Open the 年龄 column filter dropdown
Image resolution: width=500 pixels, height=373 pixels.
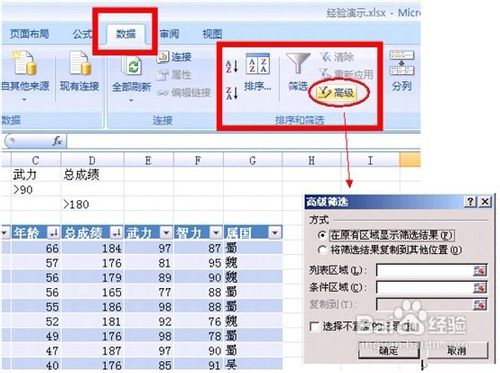(x=53, y=233)
